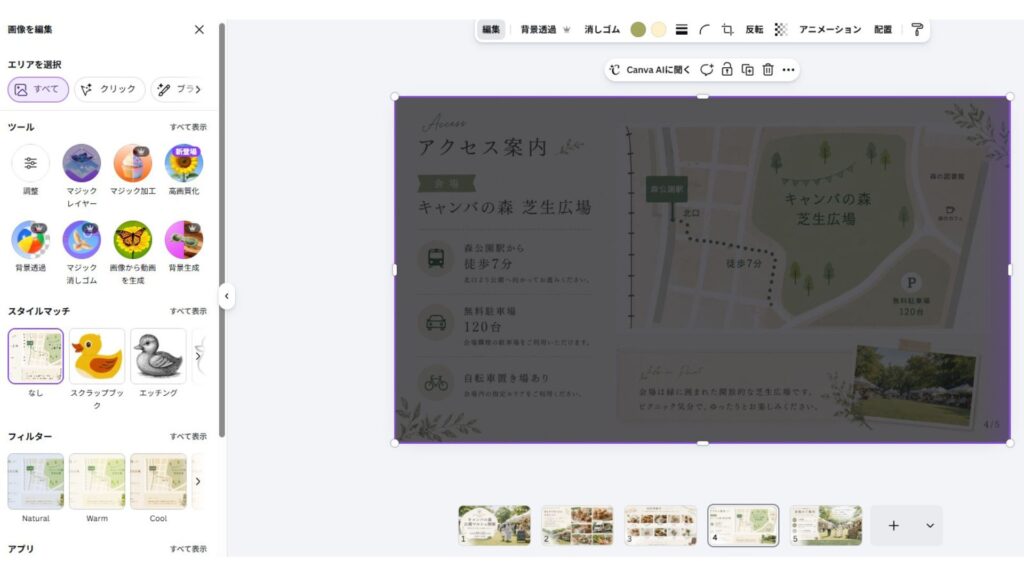1024x576 pixels.
Task: Open the more options ellipsis menu
Action: (788, 70)
